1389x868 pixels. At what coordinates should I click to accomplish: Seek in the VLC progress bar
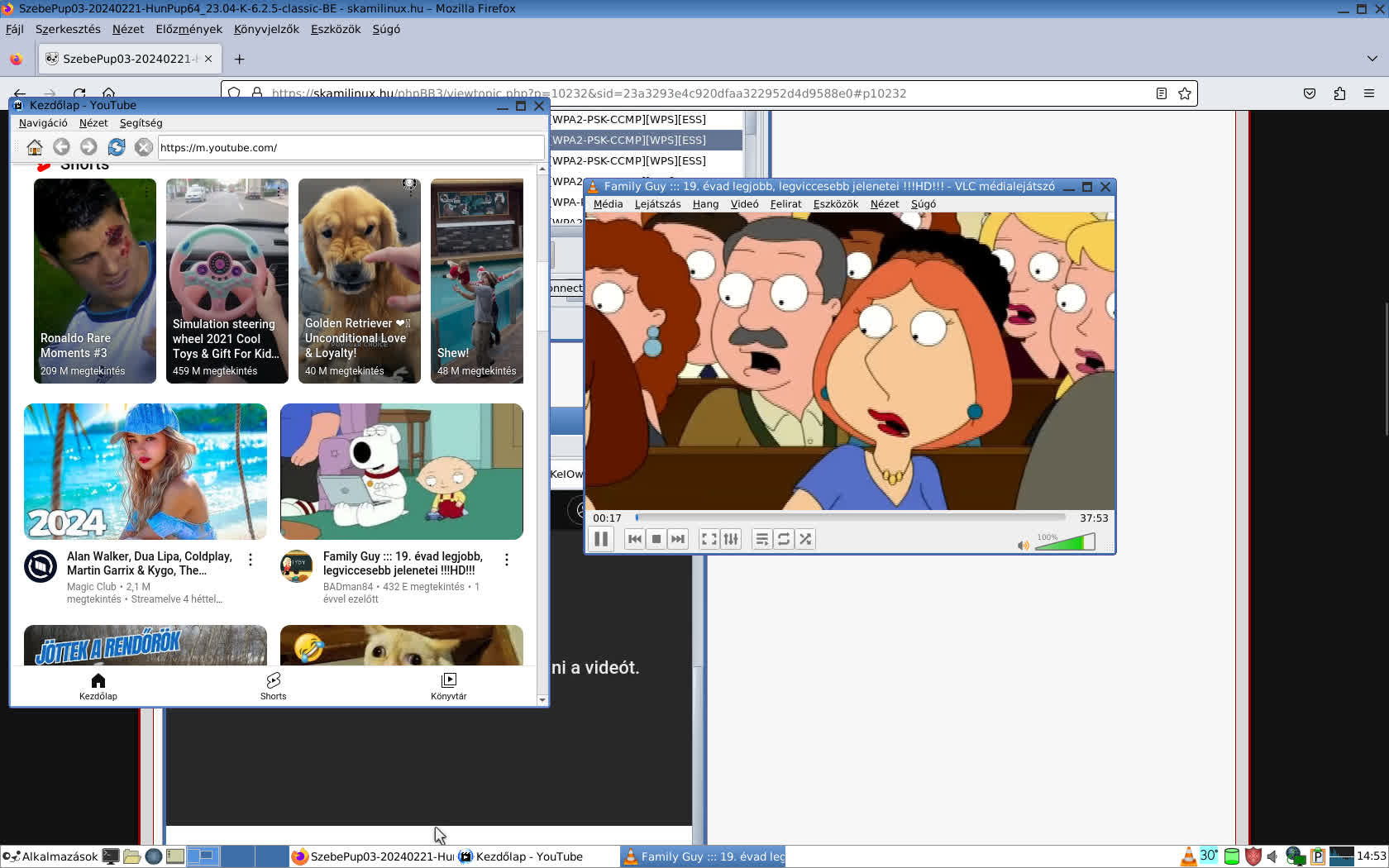pyautogui.click(x=850, y=517)
